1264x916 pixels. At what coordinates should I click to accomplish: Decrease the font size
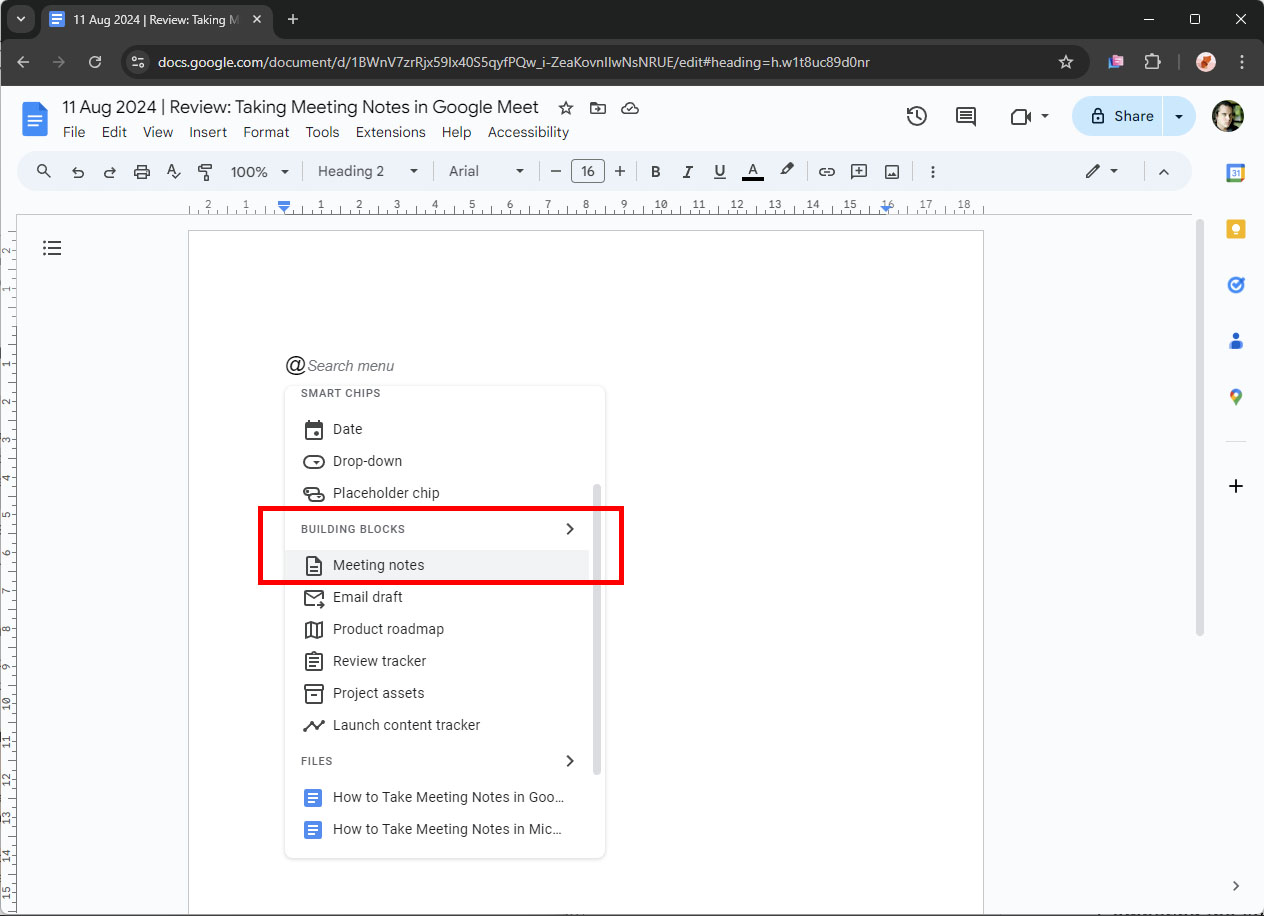(x=556, y=172)
